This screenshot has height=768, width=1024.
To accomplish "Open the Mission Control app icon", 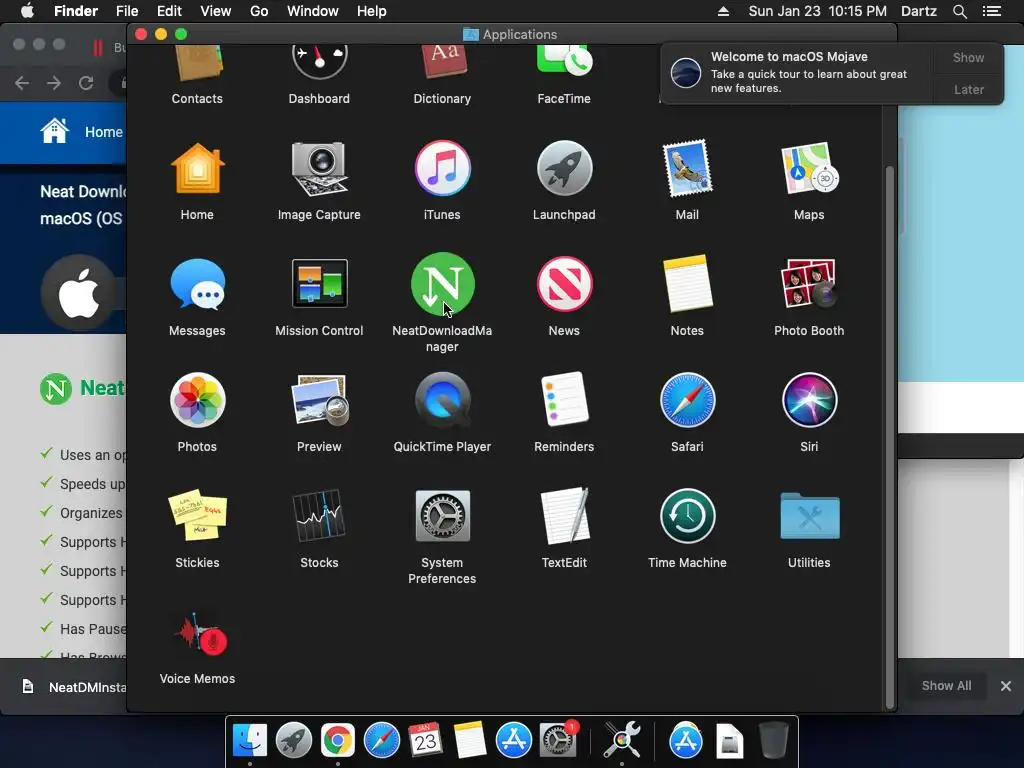I will pyautogui.click(x=319, y=284).
